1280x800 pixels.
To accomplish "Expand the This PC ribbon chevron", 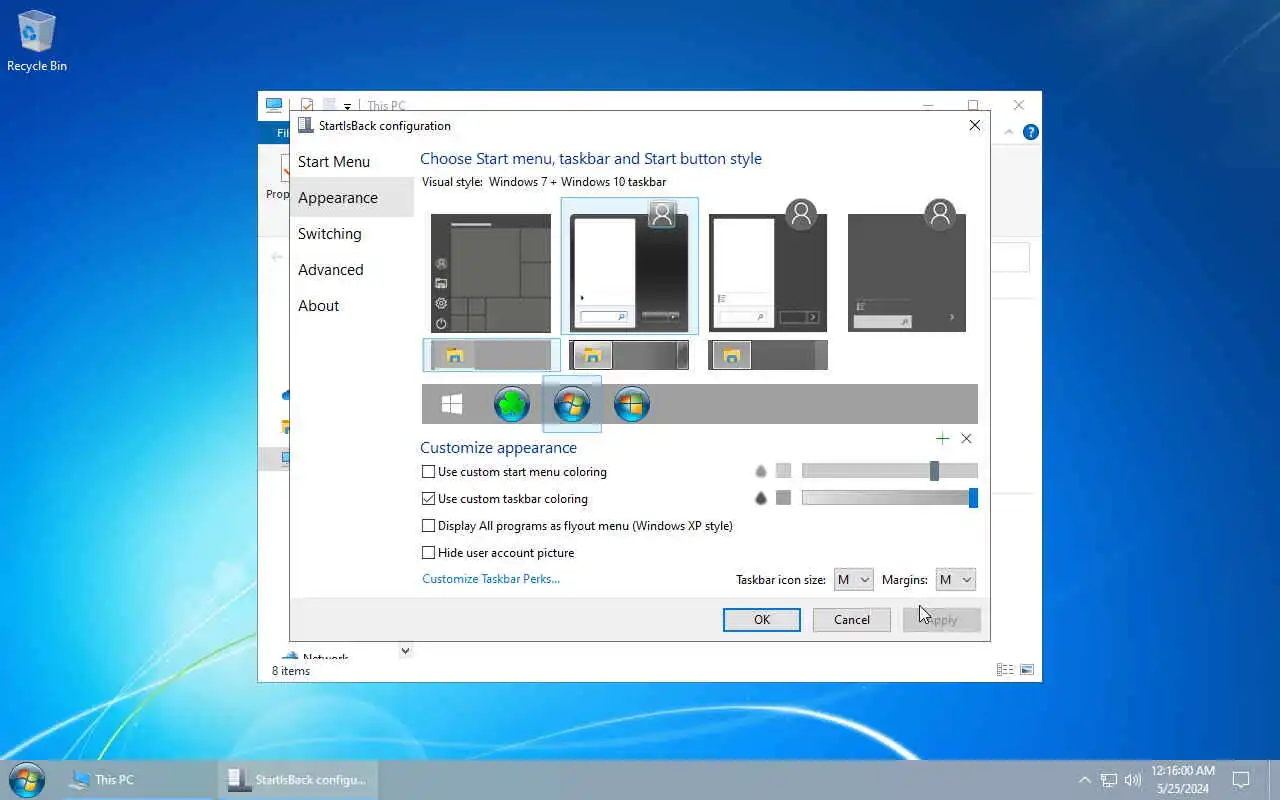I will (x=1010, y=132).
